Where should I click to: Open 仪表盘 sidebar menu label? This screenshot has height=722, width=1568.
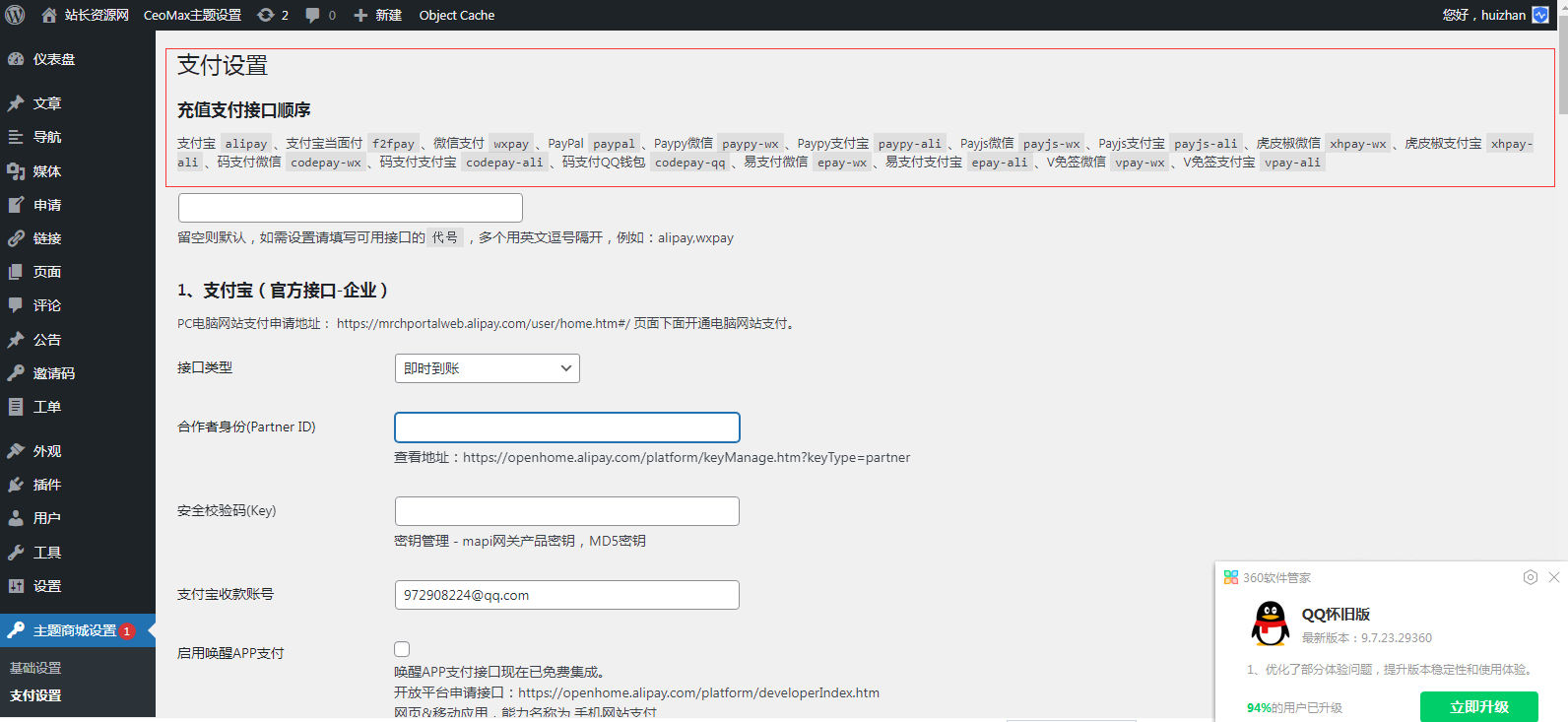pyautogui.click(x=54, y=59)
